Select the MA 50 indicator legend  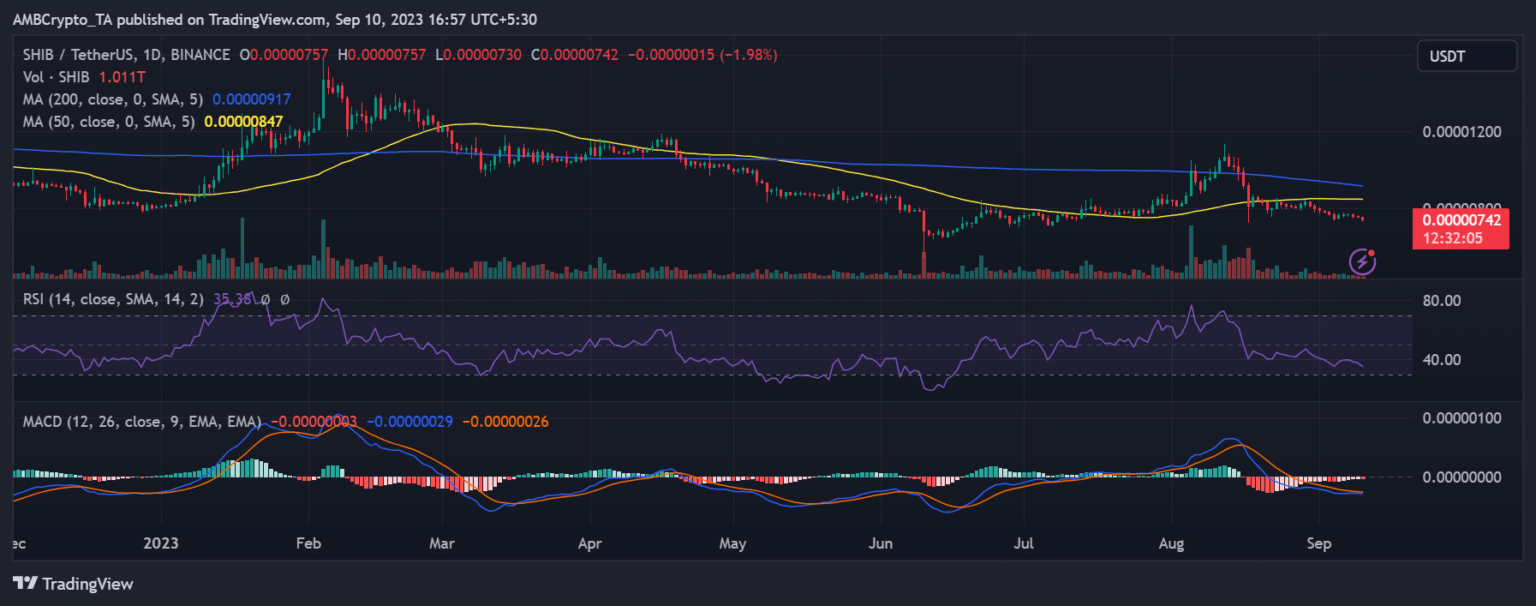(x=106, y=121)
